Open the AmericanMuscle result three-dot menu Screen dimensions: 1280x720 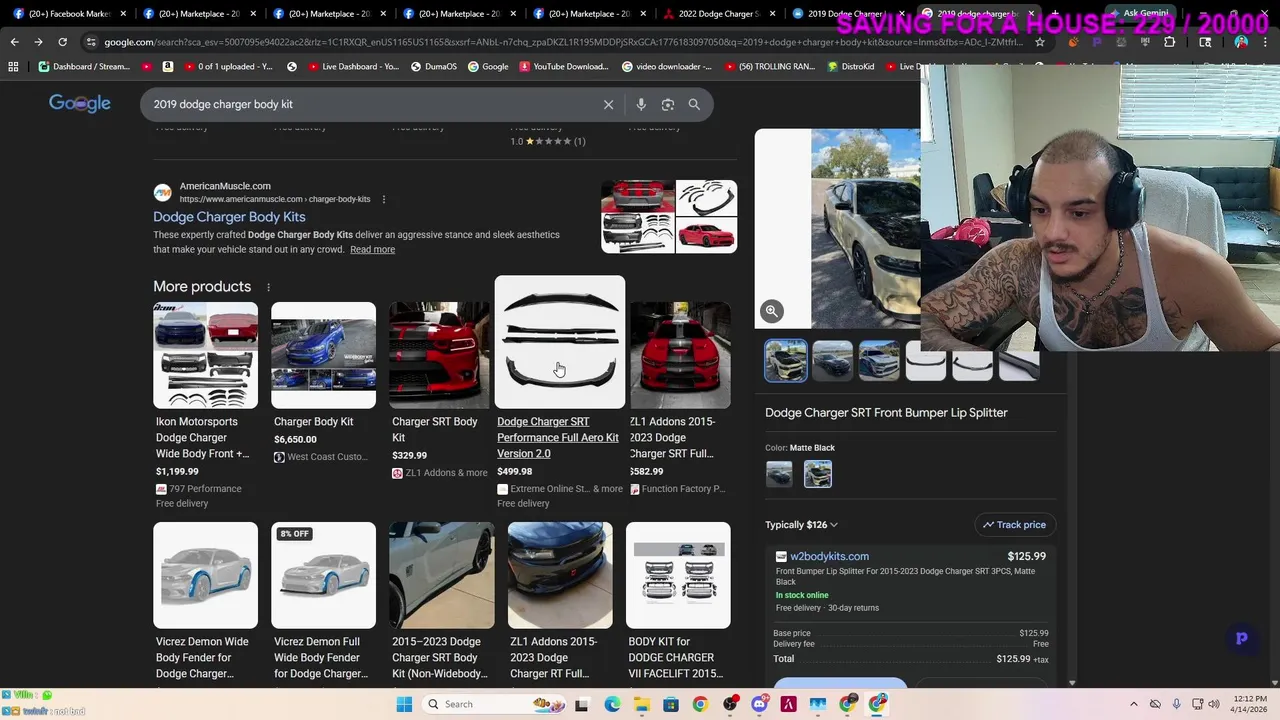click(383, 199)
